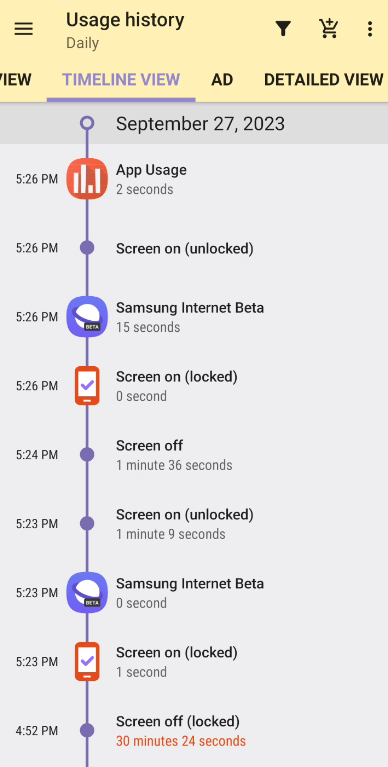This screenshot has width=388, height=767.
Task: Open the Daily period selector under Usage history
Action: tap(83, 43)
